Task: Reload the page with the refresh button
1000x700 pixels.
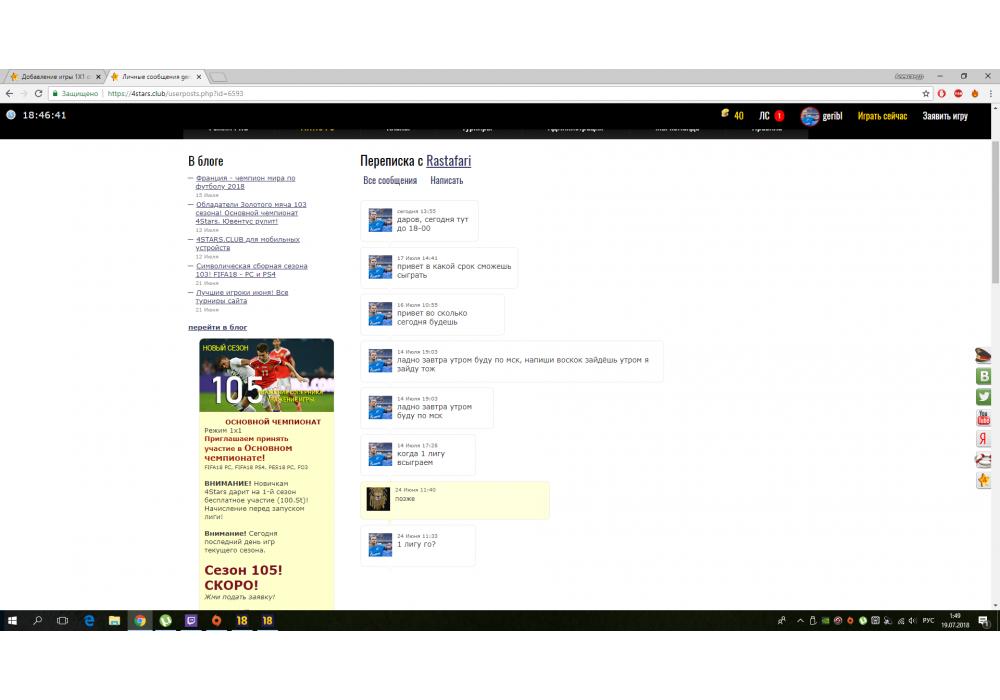Action: tap(38, 93)
